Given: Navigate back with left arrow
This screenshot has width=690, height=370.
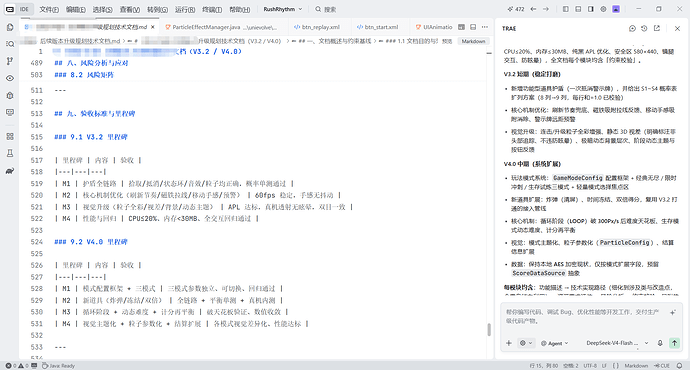Looking at the screenshot, I should (533, 9).
